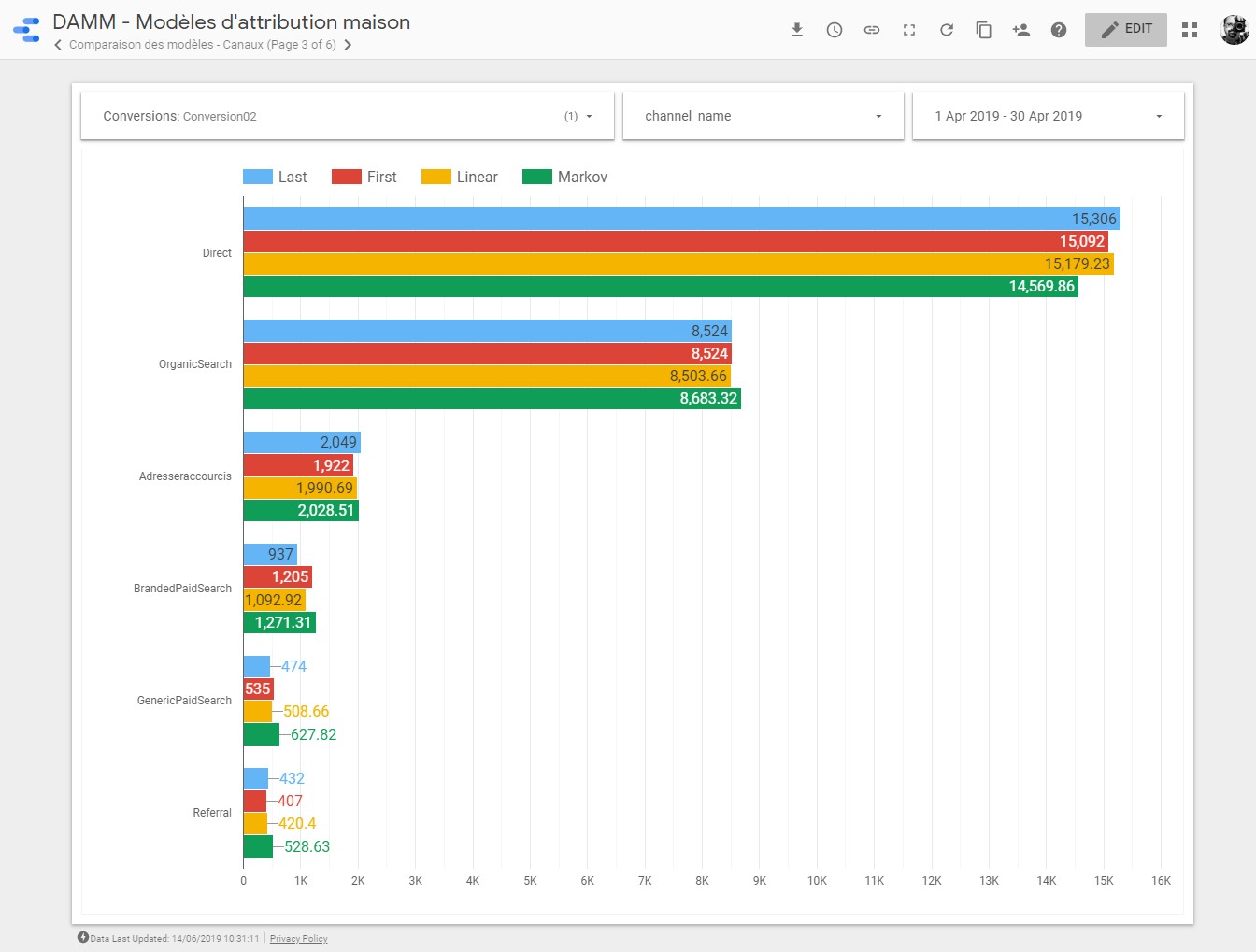
Task: Click the Linear legend yellow swatch
Action: pos(436,177)
